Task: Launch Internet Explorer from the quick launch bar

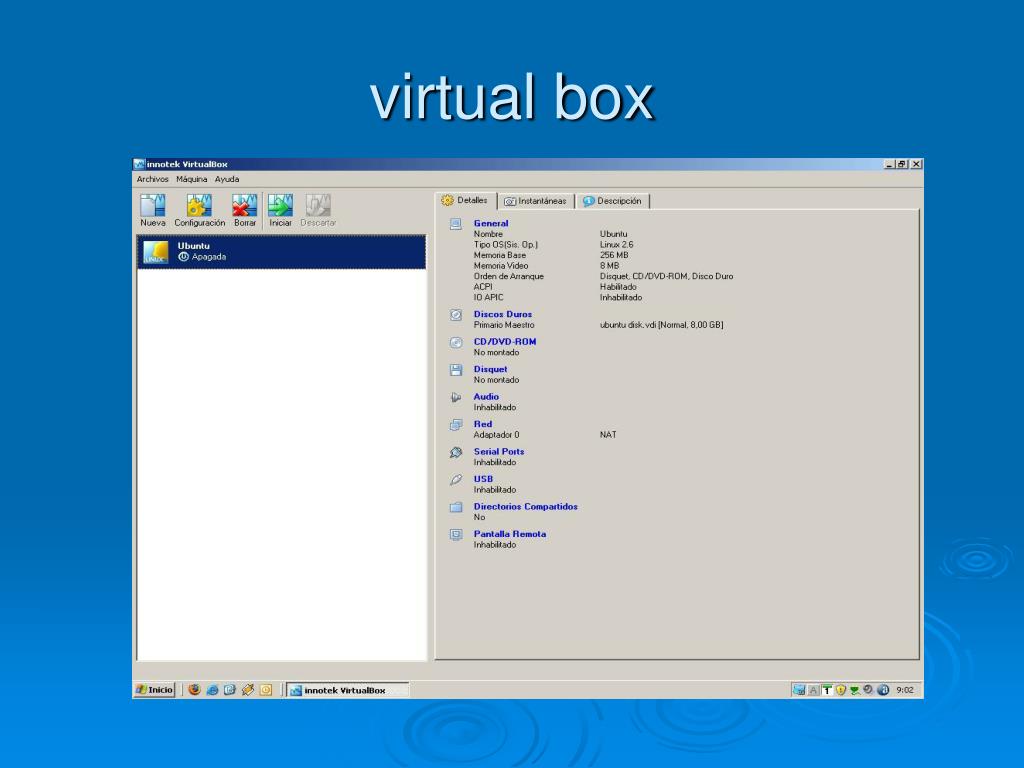Action: [x=212, y=690]
